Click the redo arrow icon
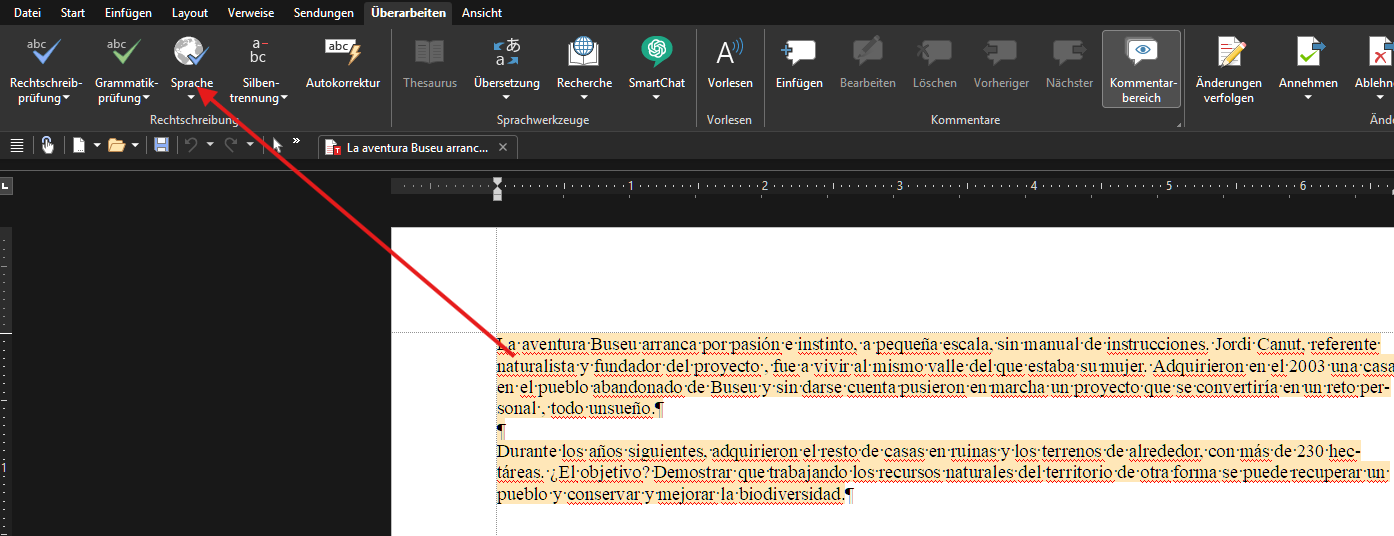The width and height of the screenshot is (1394, 536). pyautogui.click(x=231, y=145)
